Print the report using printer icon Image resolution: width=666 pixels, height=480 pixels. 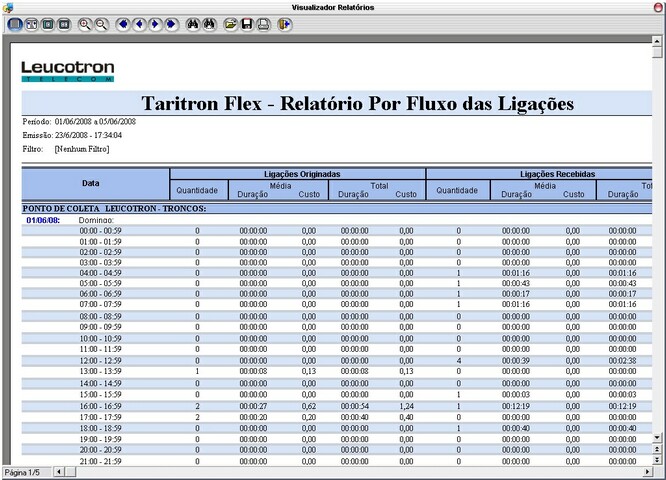(x=263, y=24)
